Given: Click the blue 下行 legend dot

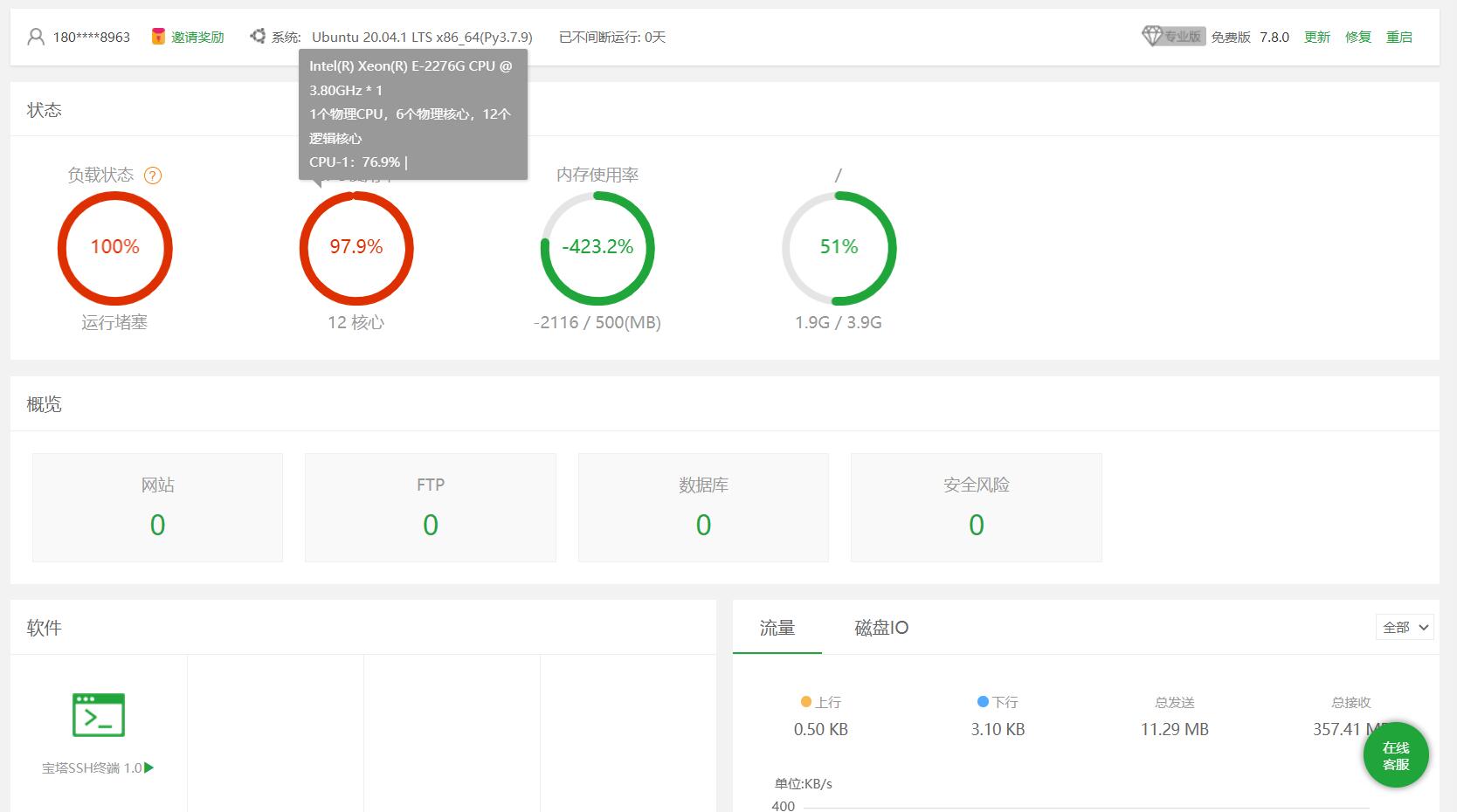Looking at the screenshot, I should click(x=983, y=702).
